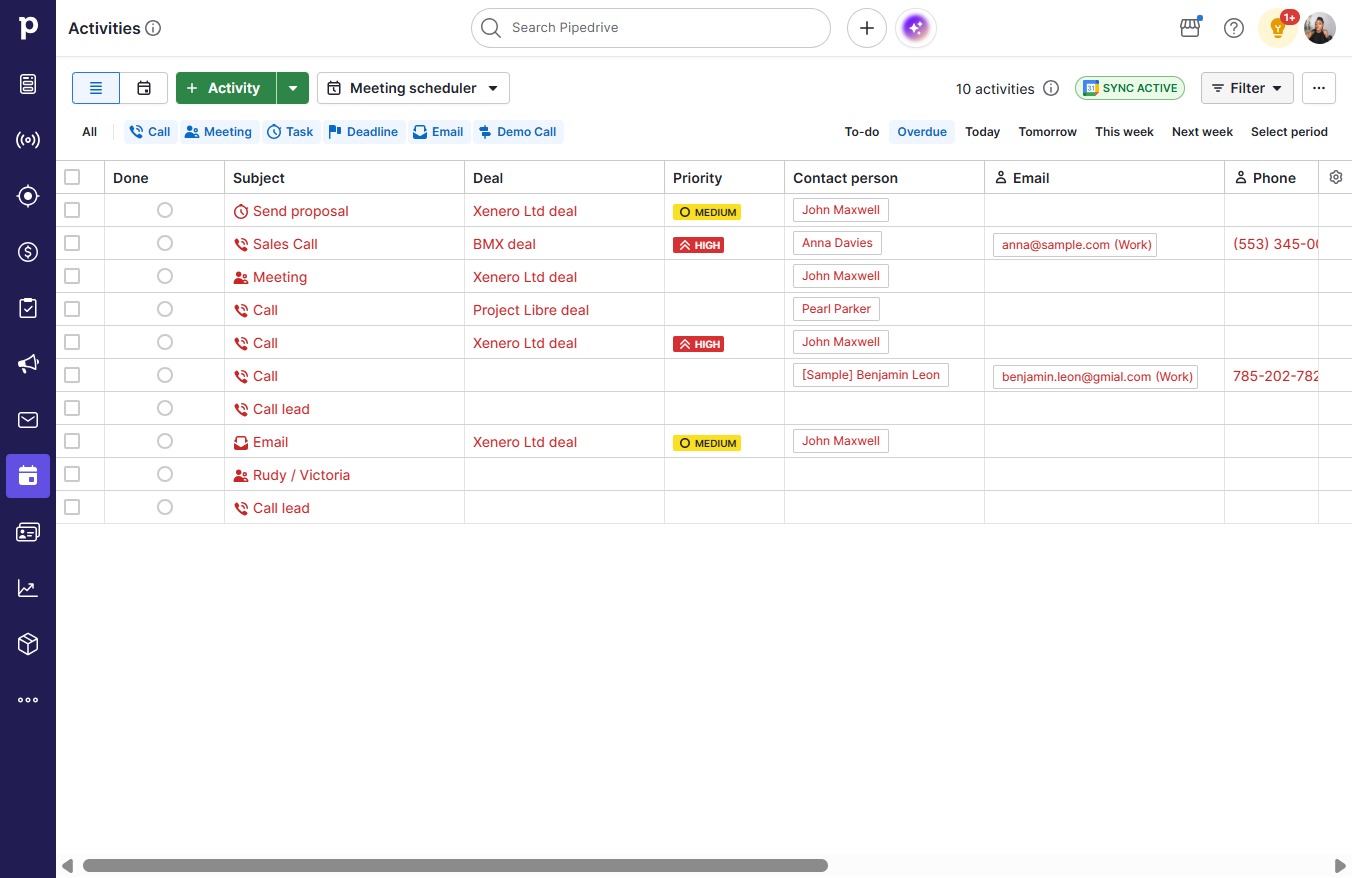The image size is (1352, 878).
Task: Open the contact card icon in the sidebar
Action: point(28,532)
